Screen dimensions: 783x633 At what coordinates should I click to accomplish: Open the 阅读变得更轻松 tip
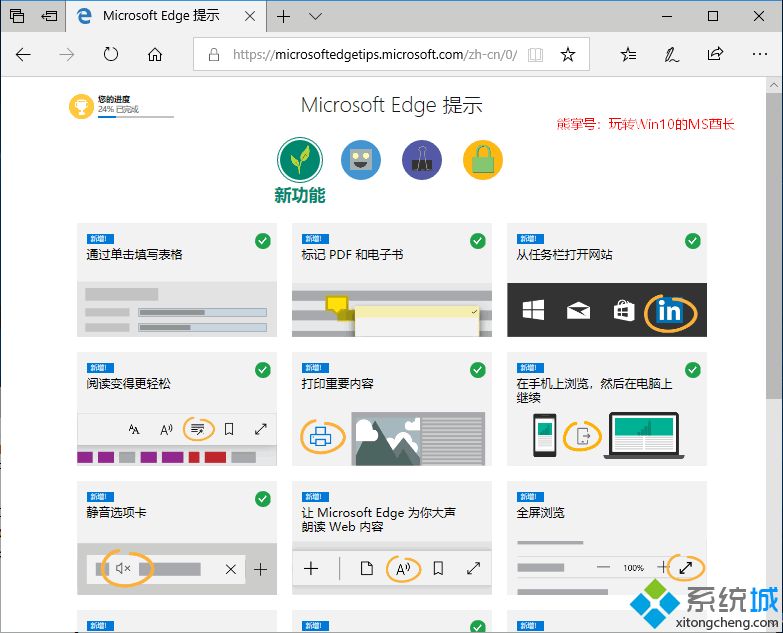pos(177,409)
